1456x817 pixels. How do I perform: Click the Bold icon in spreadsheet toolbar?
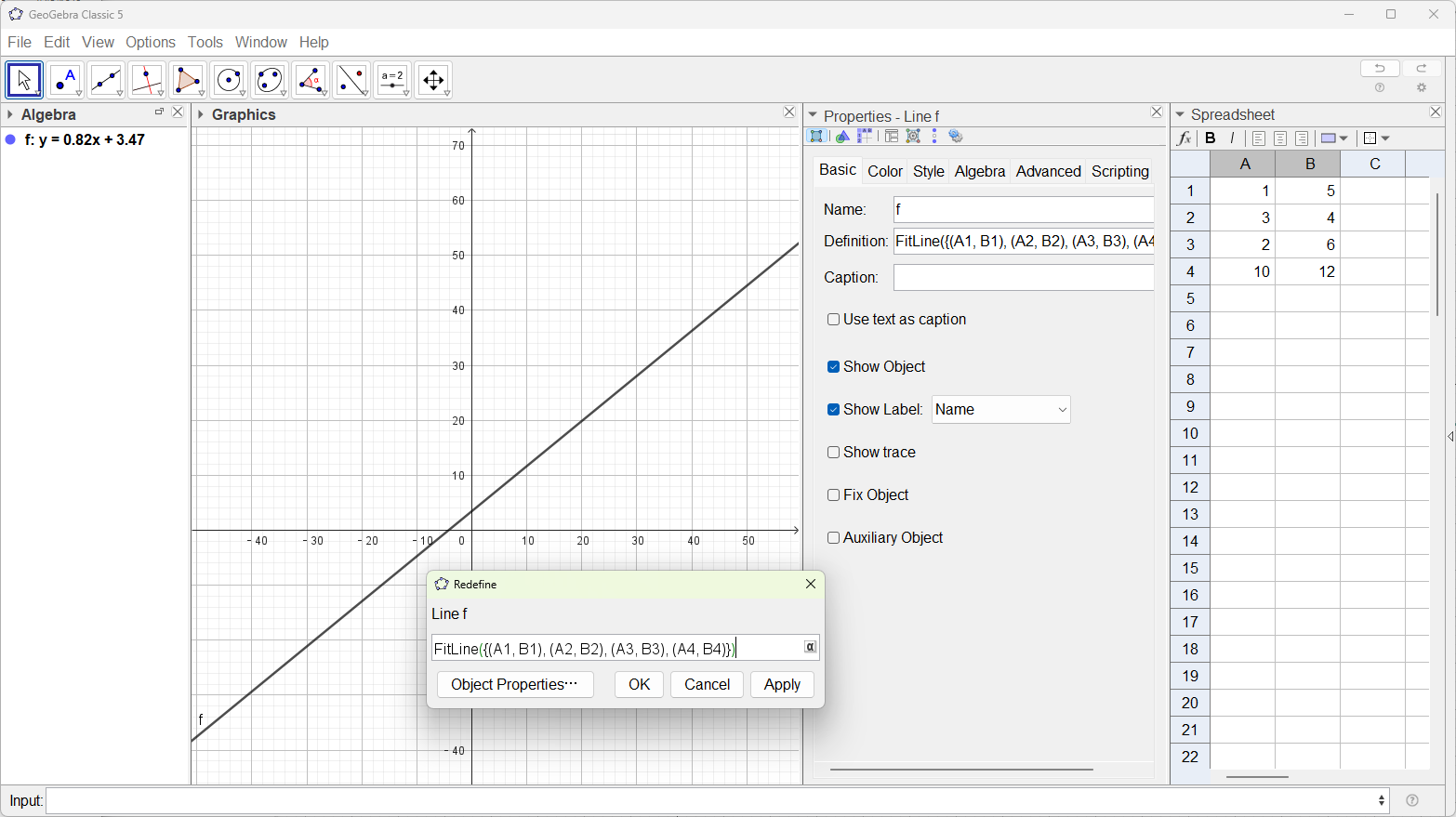(x=1211, y=138)
